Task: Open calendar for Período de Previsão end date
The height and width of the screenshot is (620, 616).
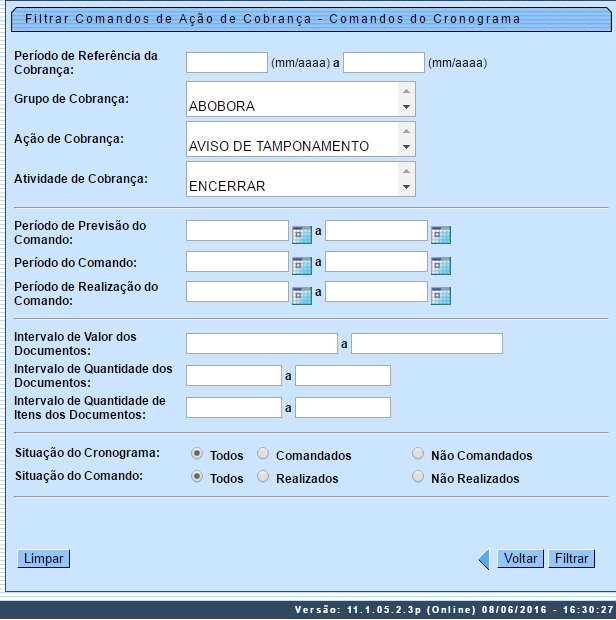Action: (440, 235)
